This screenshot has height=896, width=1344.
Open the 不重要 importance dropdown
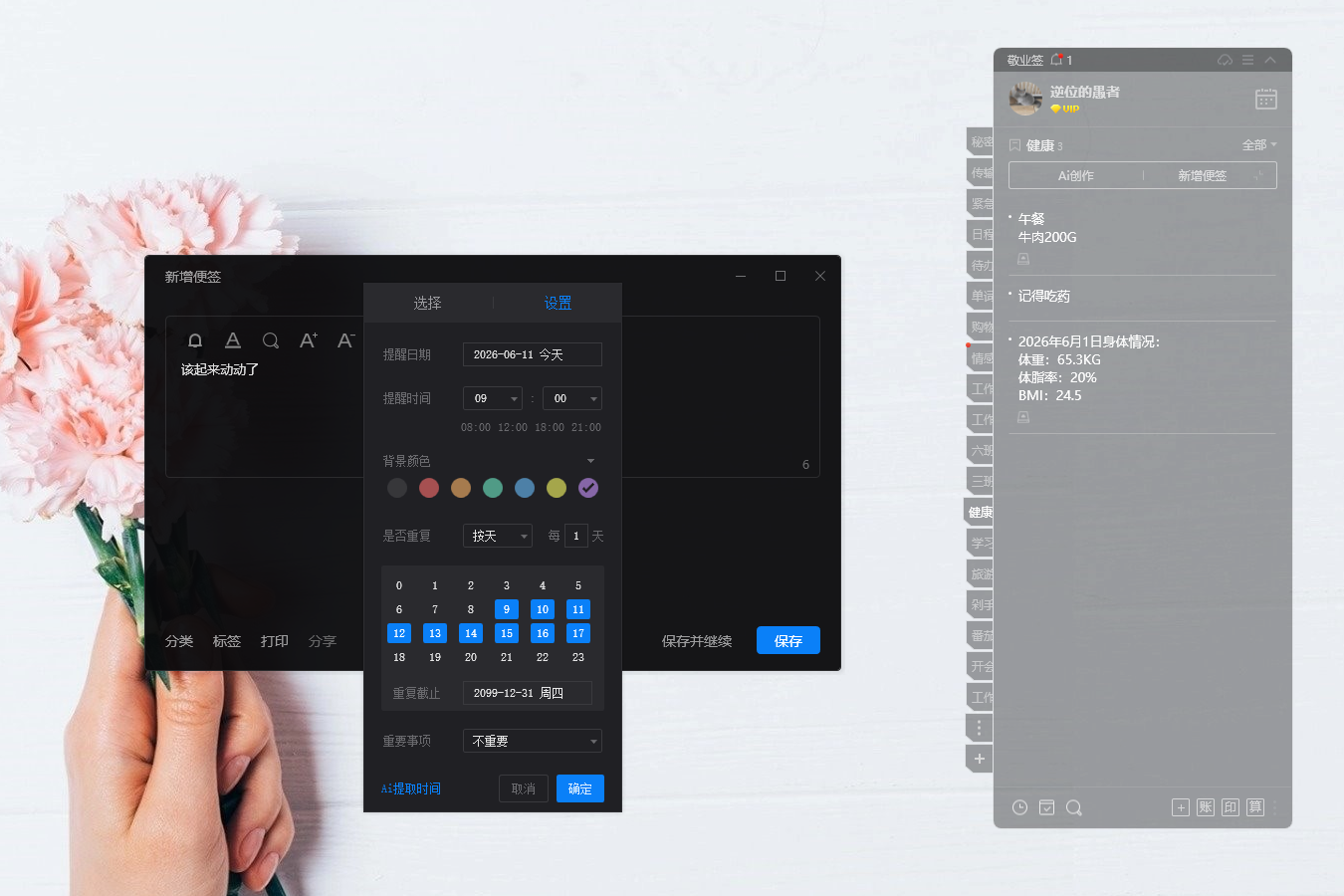point(533,741)
